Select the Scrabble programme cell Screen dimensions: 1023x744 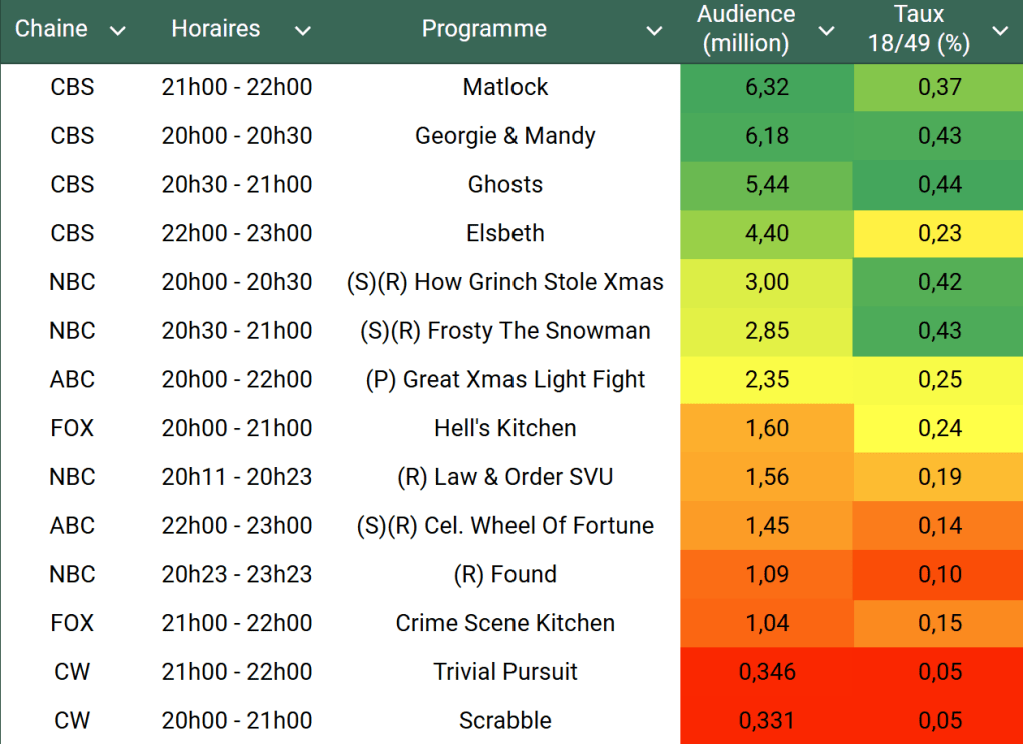505,720
